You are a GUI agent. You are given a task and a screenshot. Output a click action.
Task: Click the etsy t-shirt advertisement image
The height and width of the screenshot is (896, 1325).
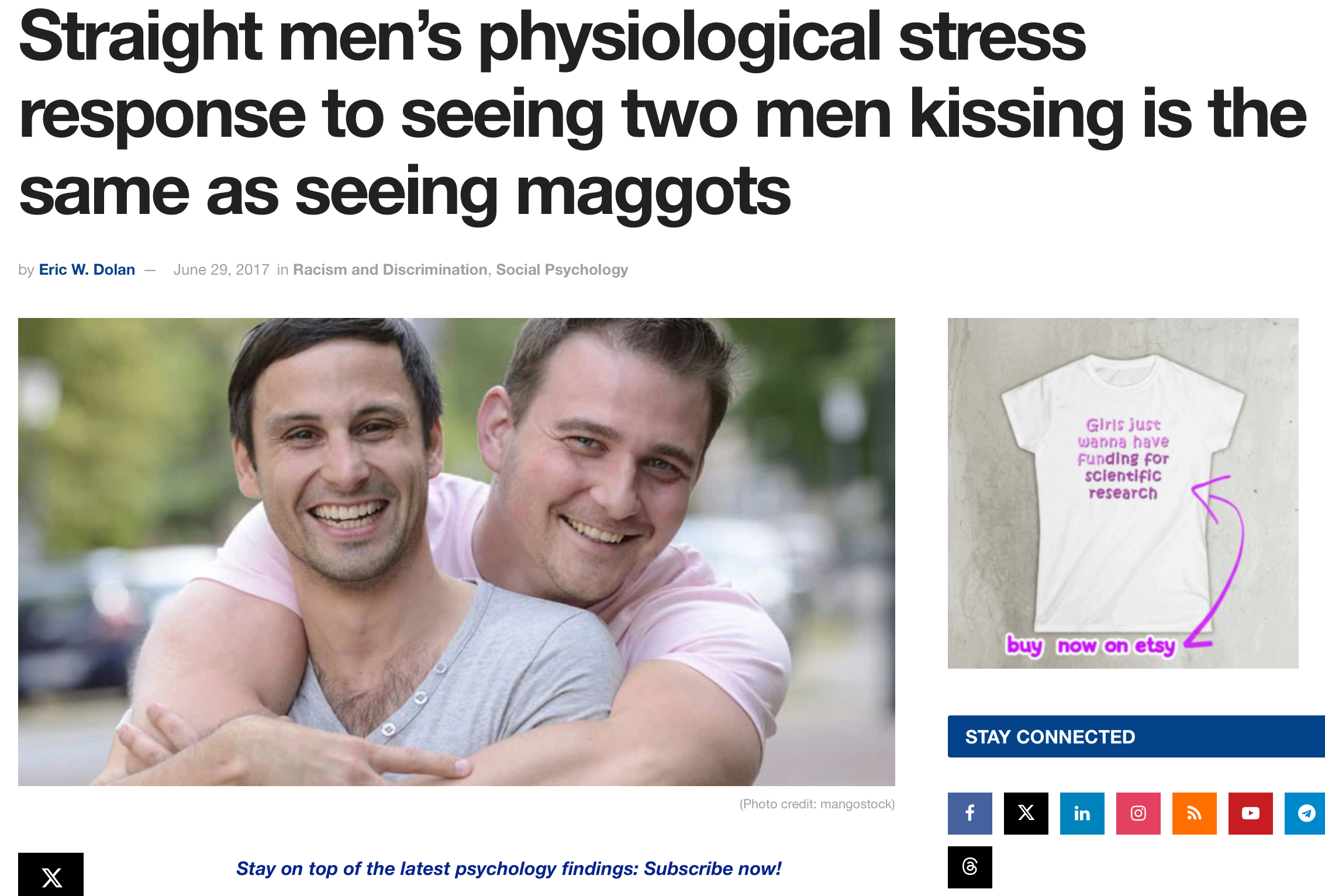[x=1123, y=493]
